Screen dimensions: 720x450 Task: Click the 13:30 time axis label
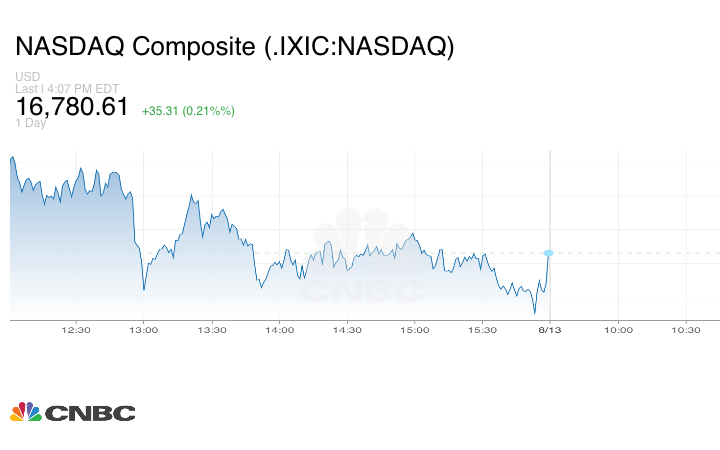point(212,330)
